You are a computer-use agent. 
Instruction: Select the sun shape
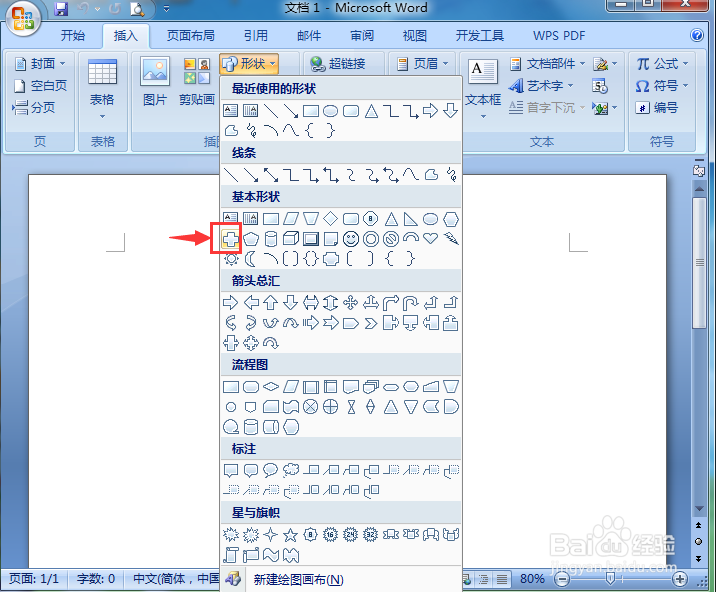(231, 259)
